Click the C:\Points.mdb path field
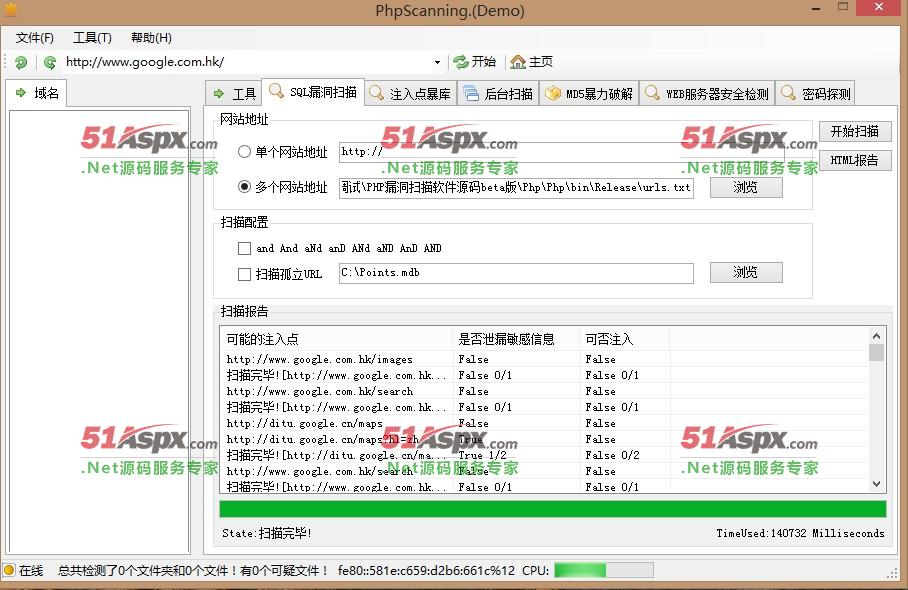908x590 pixels. click(x=516, y=273)
